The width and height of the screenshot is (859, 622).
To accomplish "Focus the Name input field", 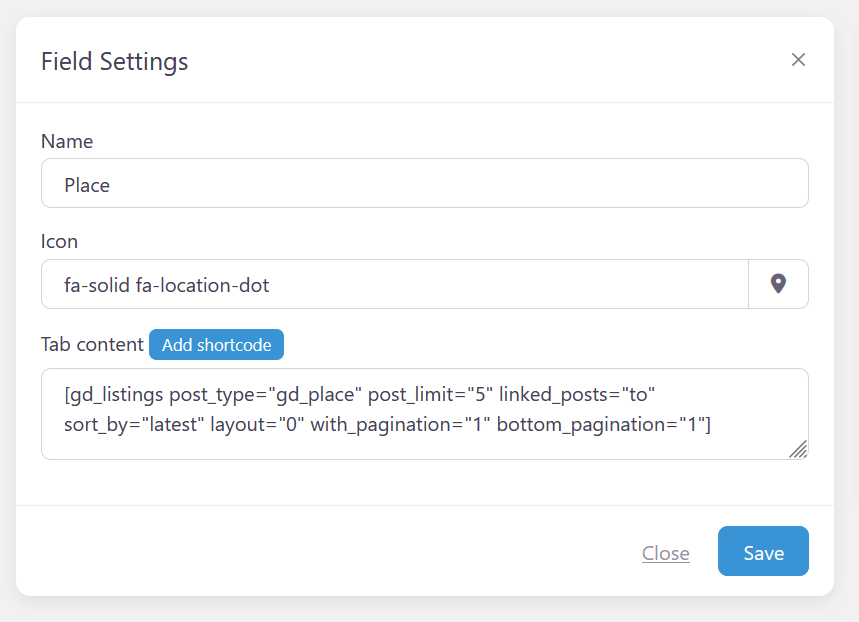I will (425, 183).
